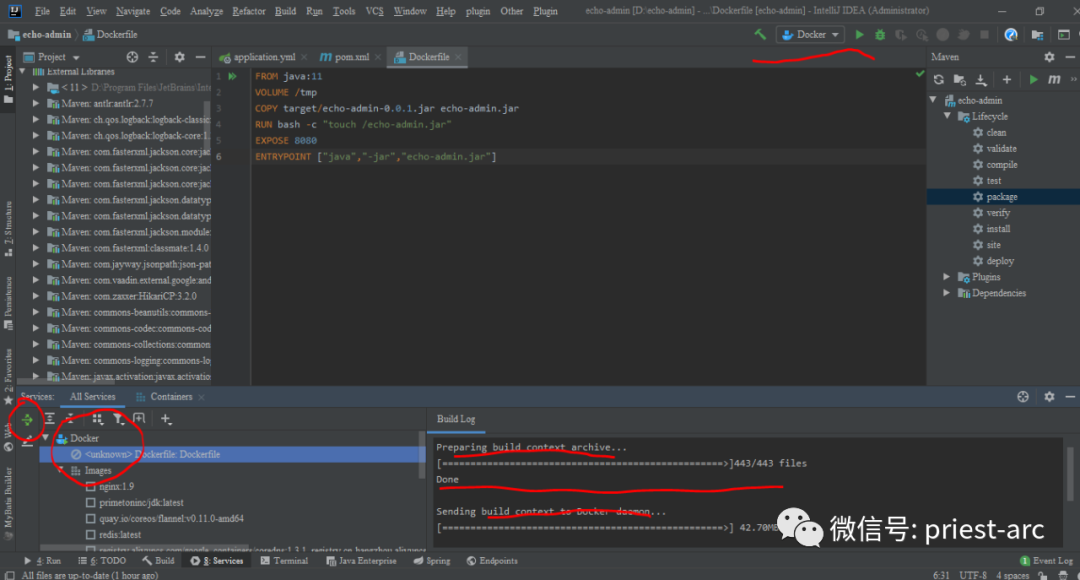Image resolution: width=1080 pixels, height=580 pixels.
Task: Click Project panel locate target icon
Action: (132, 56)
